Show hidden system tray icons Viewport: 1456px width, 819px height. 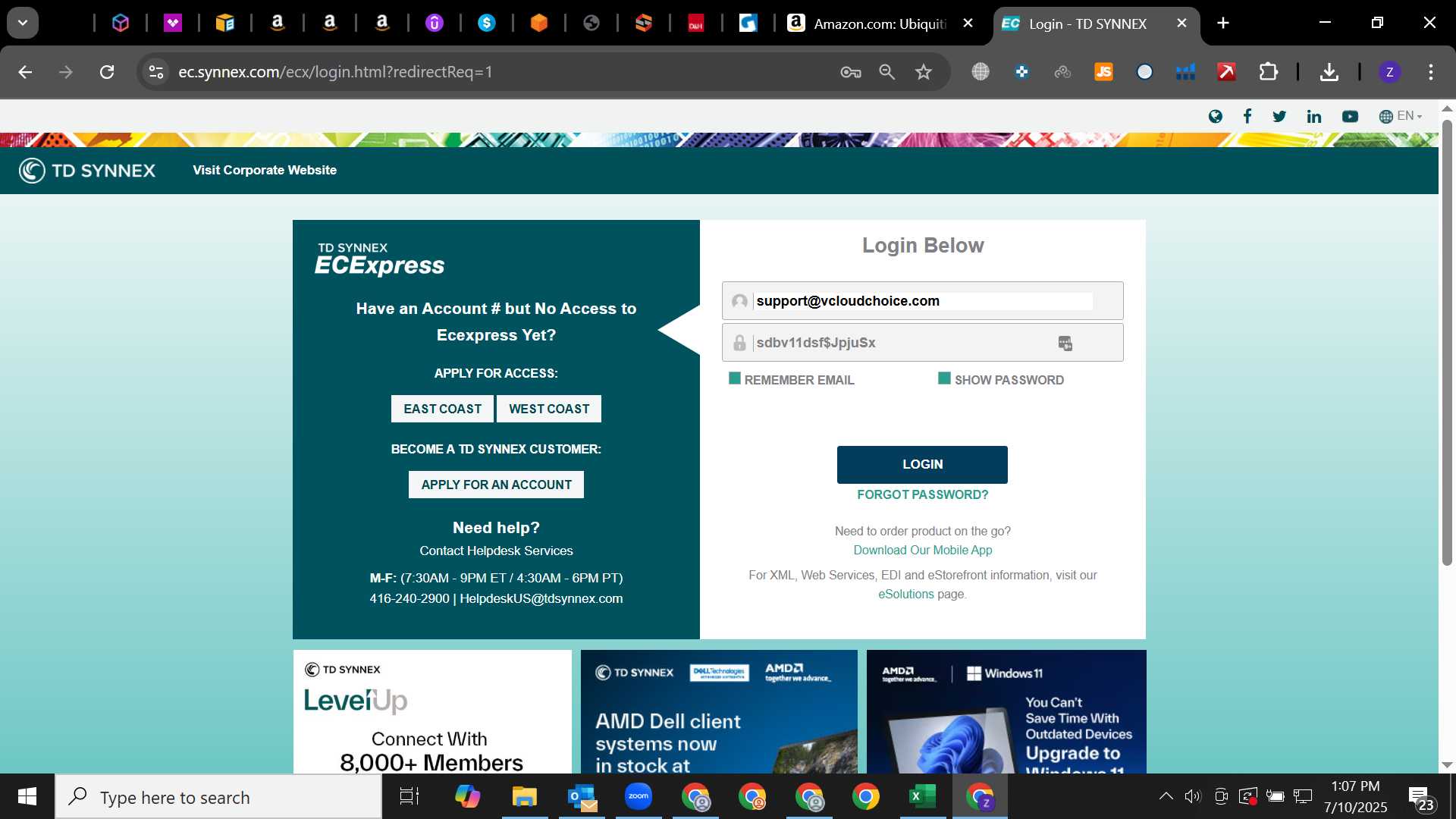[1166, 796]
